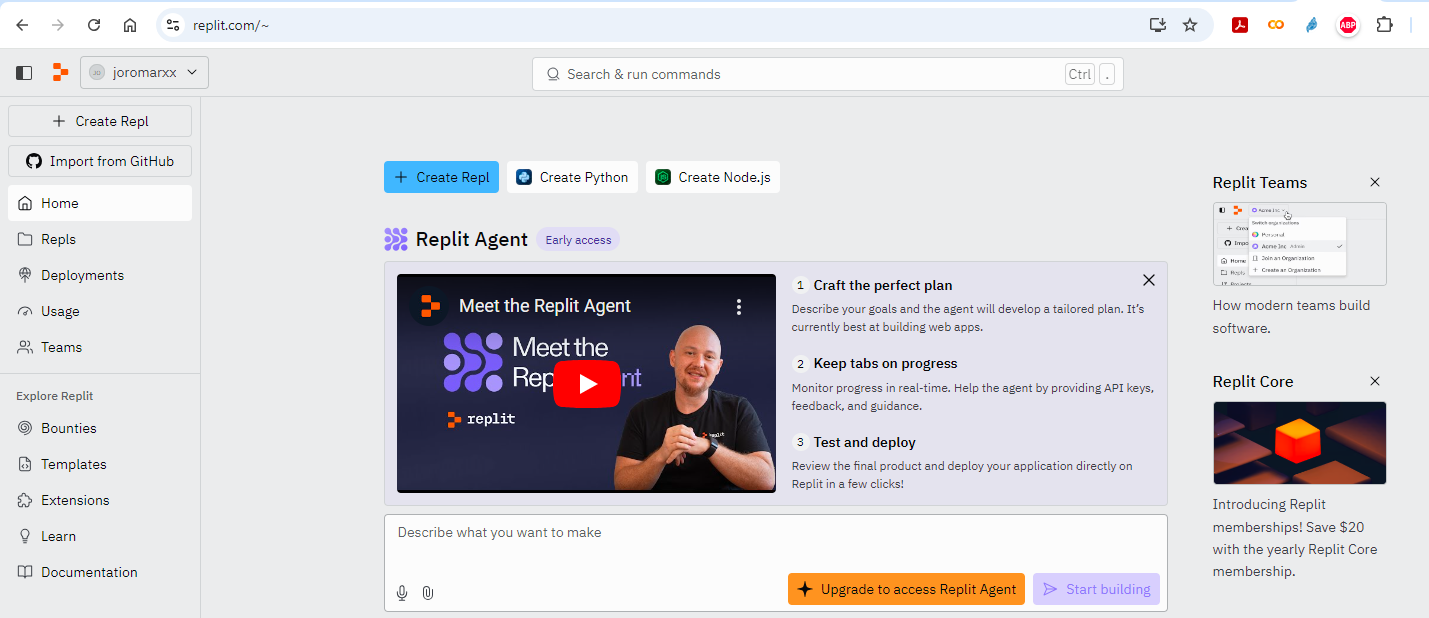Open the browser extensions puzzle icon
Viewport: 1429px width, 618px height.
point(1385,25)
